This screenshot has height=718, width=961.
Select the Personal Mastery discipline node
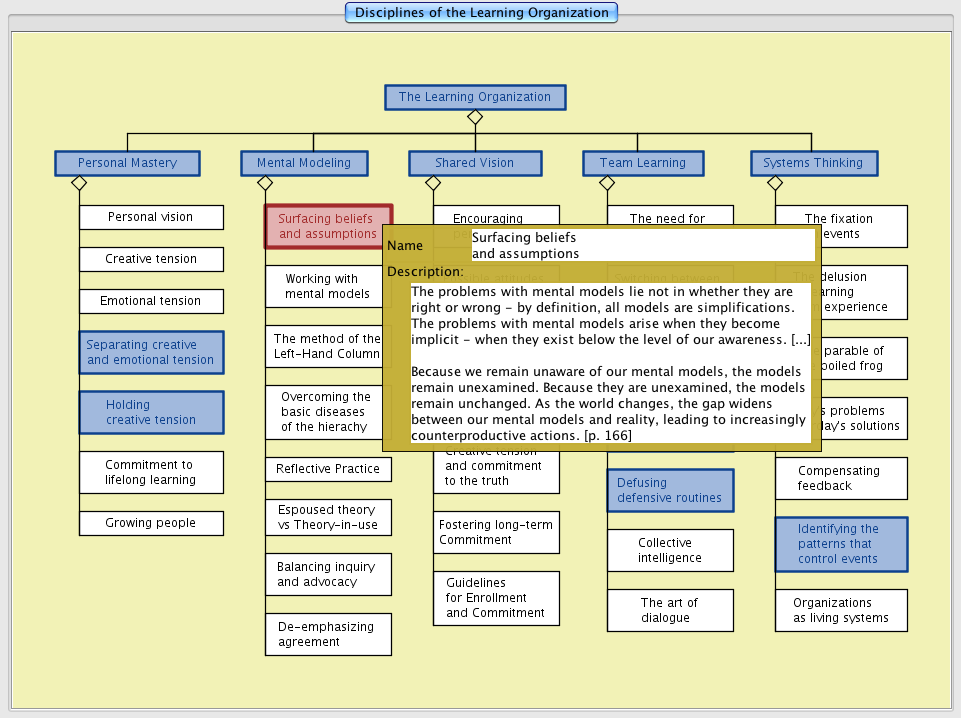pos(127,163)
